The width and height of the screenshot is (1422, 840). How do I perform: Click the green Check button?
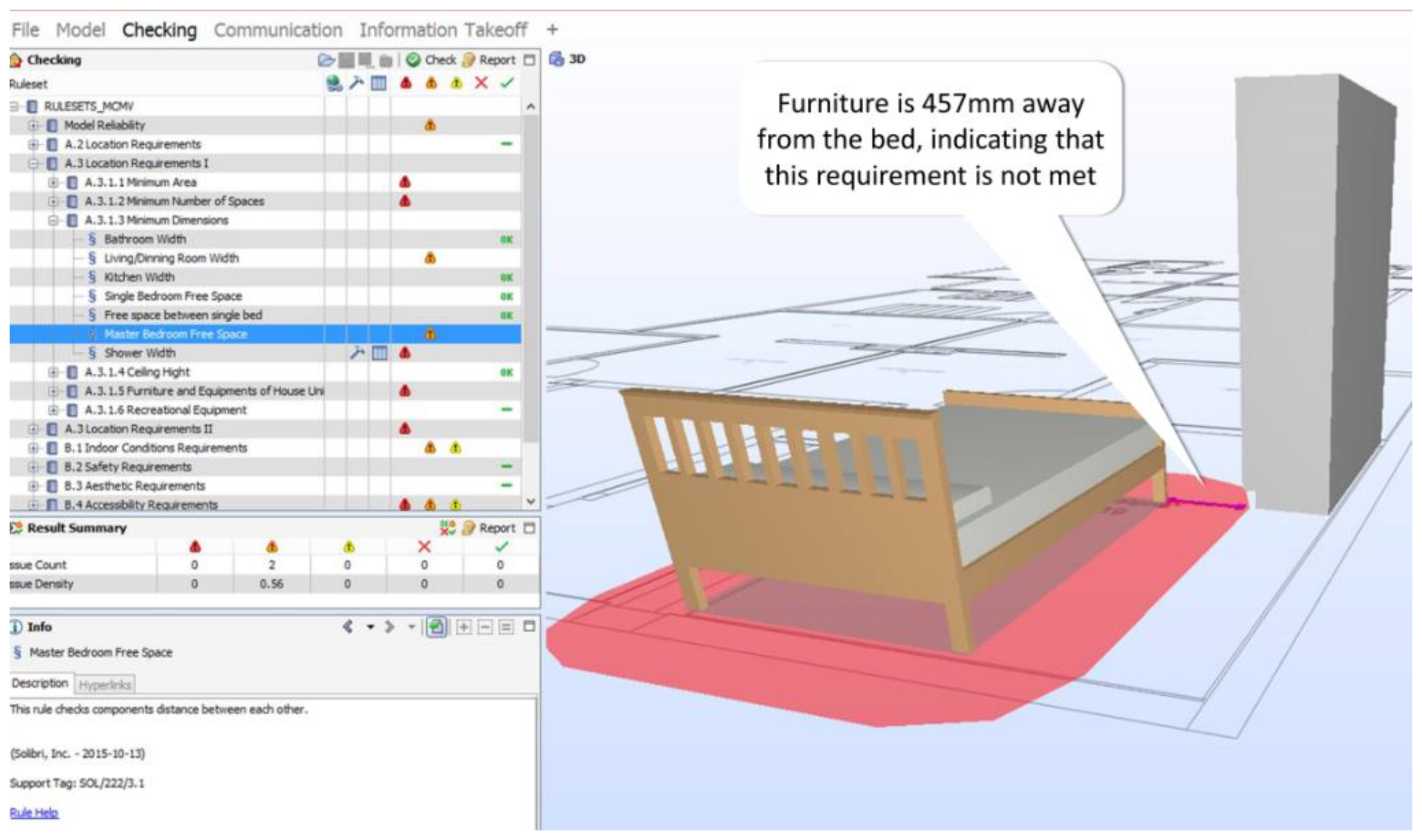pyautogui.click(x=431, y=60)
